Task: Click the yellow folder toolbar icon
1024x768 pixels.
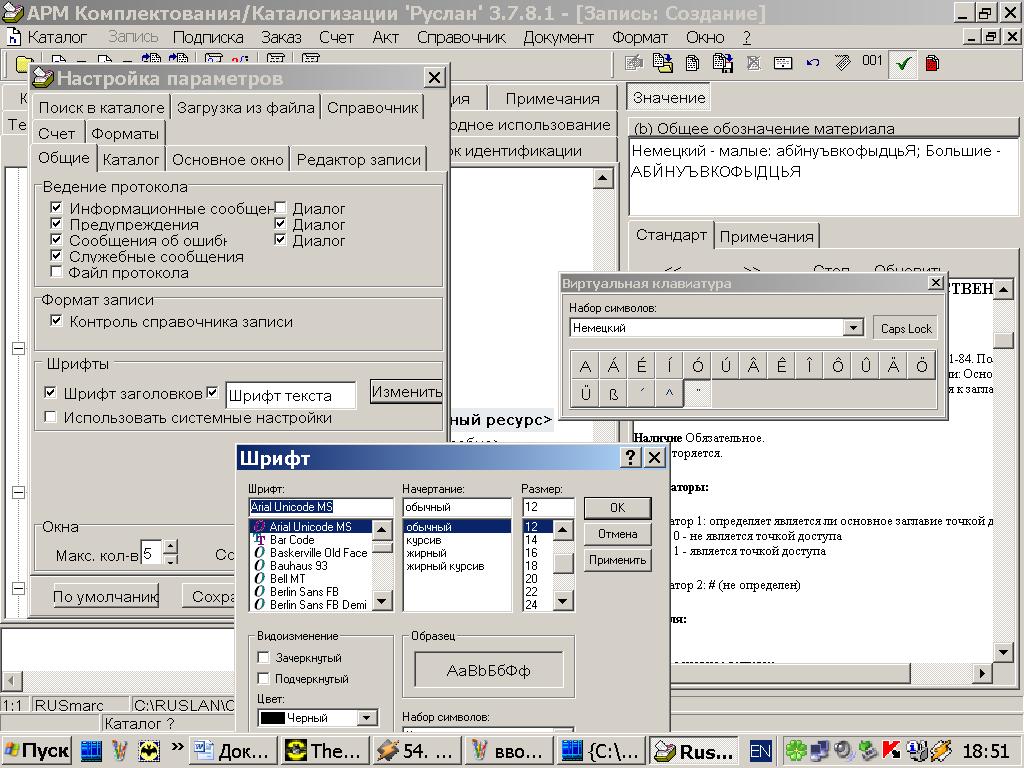Action: coord(24,64)
